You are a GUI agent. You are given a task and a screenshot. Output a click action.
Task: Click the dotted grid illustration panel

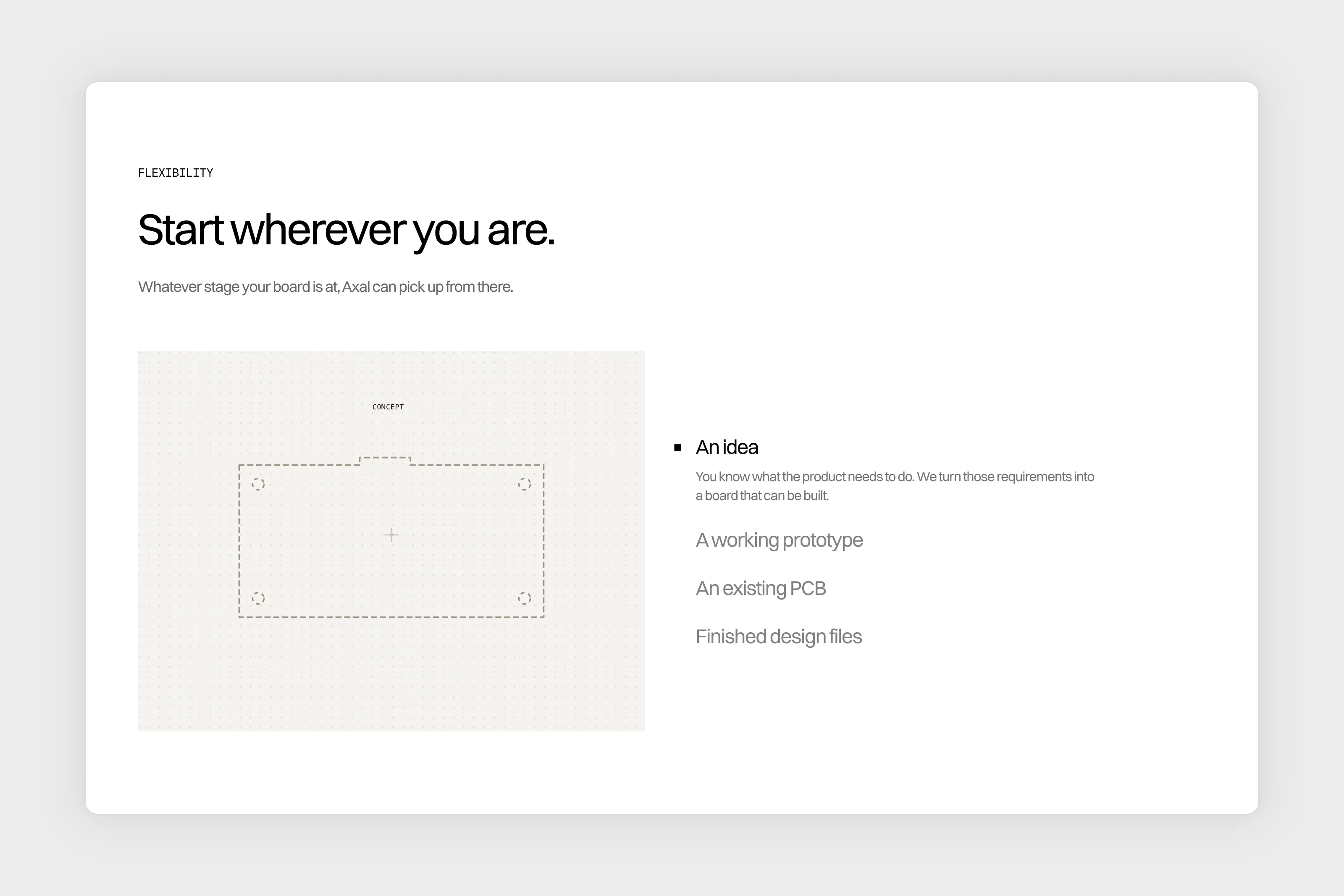coord(391,541)
